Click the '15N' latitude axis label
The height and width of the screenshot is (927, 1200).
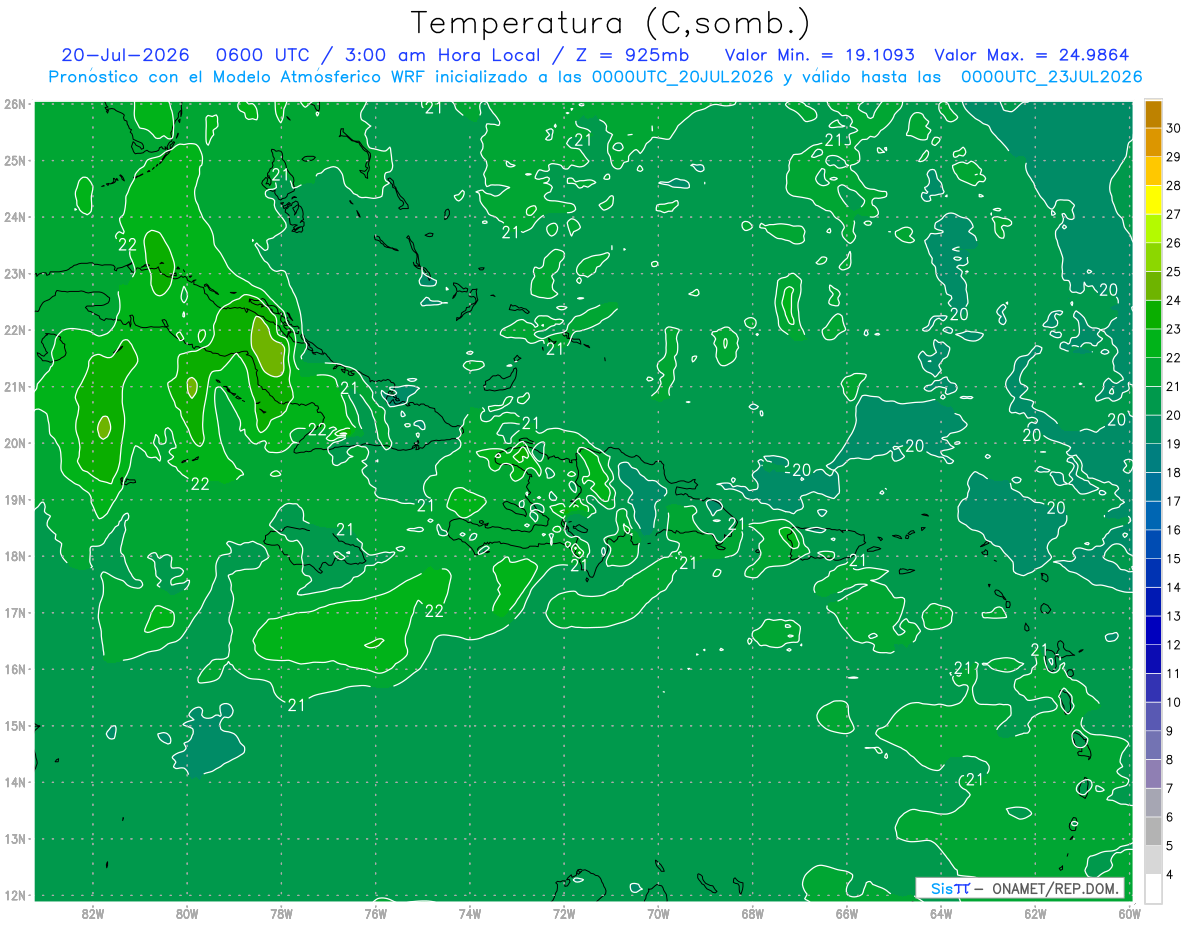pyautogui.click(x=15, y=725)
